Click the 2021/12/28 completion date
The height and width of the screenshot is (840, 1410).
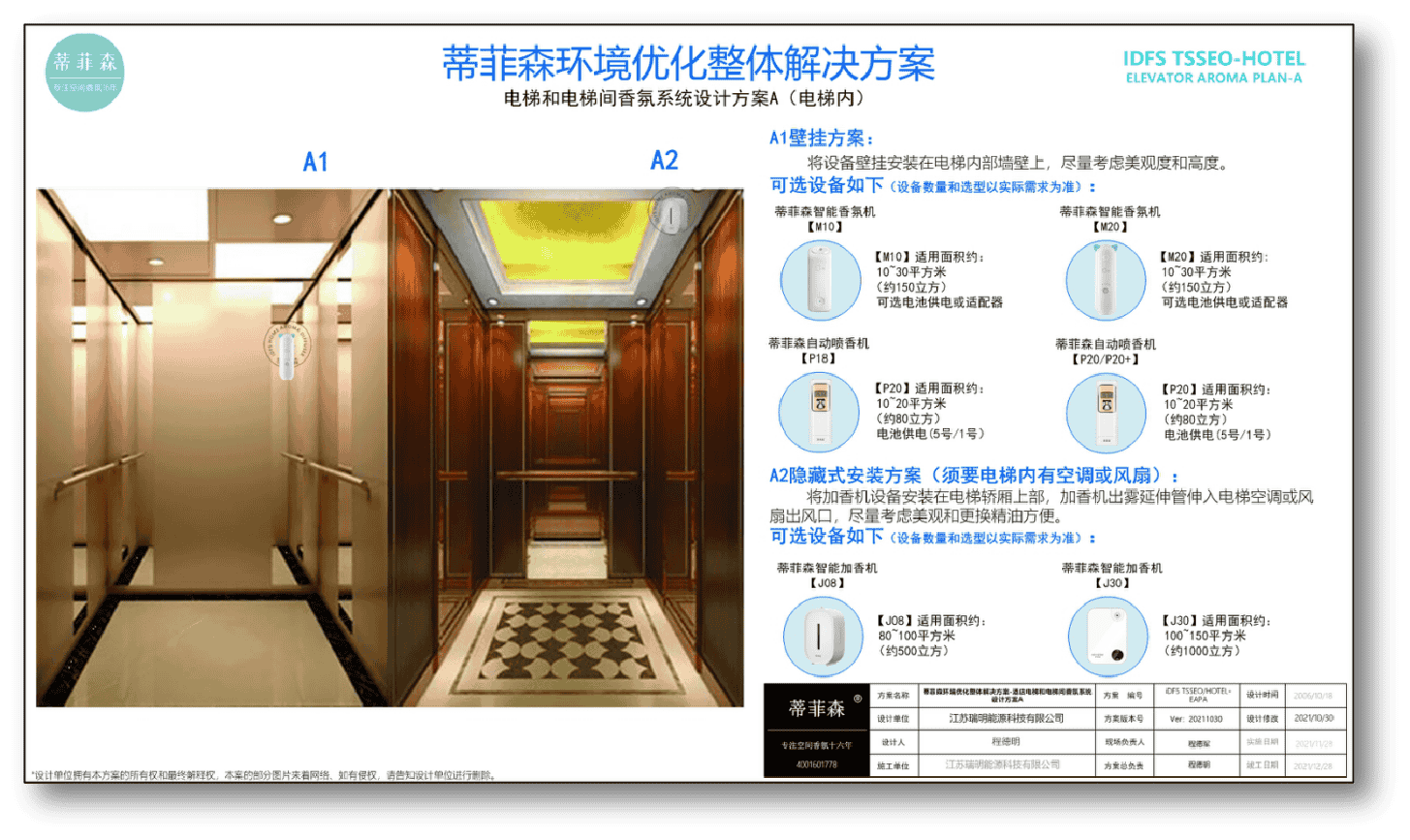click(1314, 765)
